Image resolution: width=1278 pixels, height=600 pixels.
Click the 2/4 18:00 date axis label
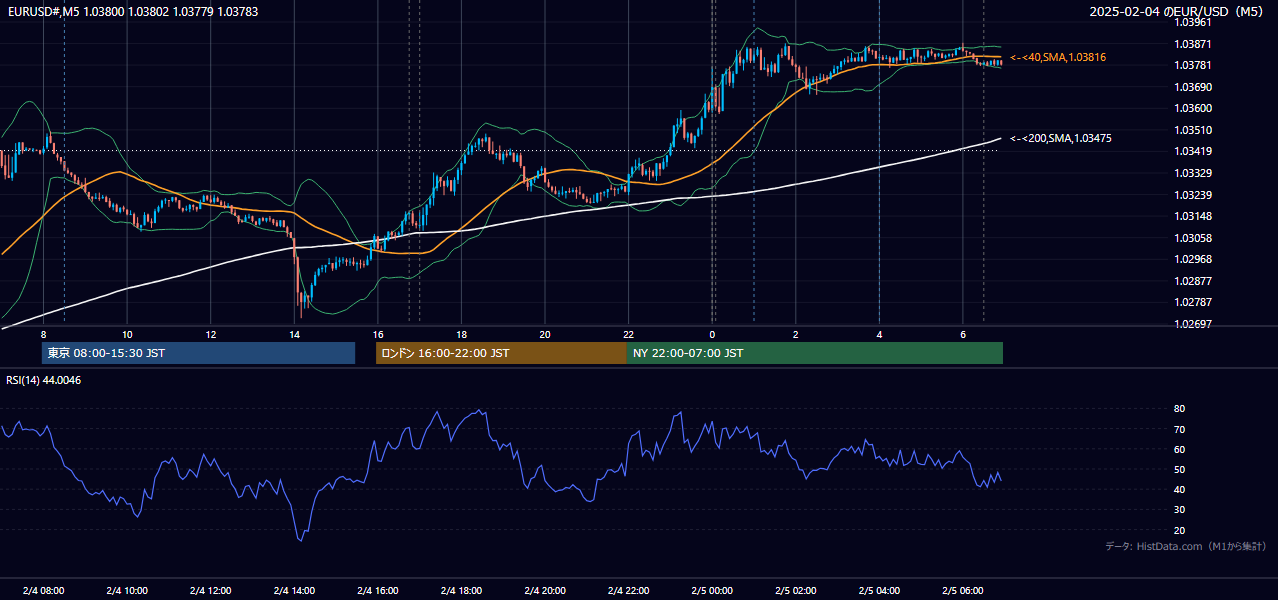pos(461,590)
